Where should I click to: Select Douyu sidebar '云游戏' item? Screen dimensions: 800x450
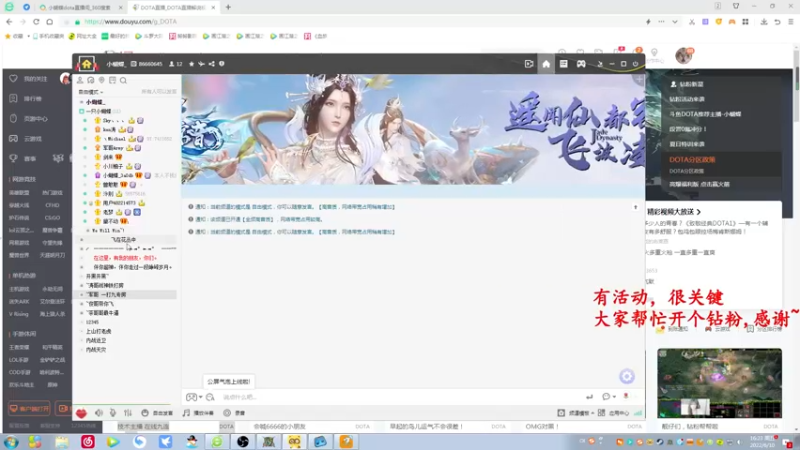[x=33, y=139]
